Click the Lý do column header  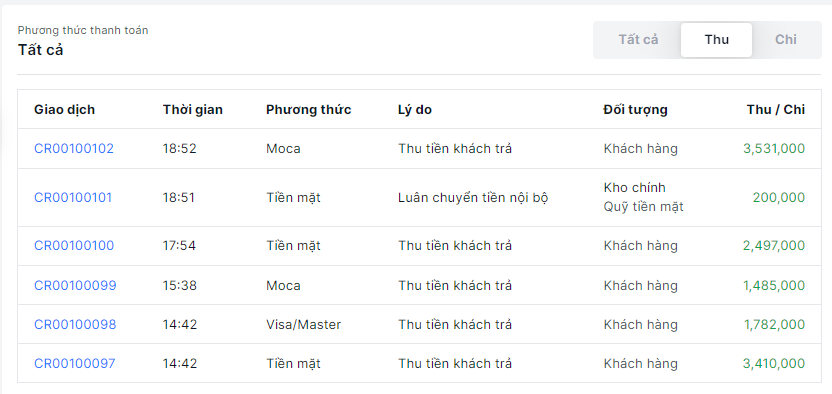pos(414,110)
